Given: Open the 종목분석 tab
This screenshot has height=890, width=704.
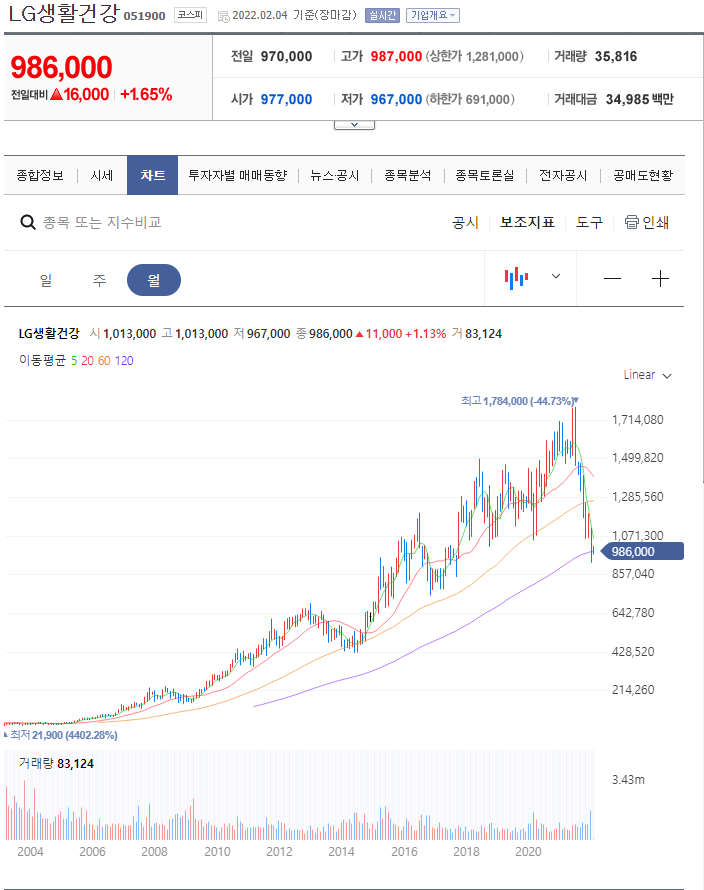Looking at the screenshot, I should [408, 175].
